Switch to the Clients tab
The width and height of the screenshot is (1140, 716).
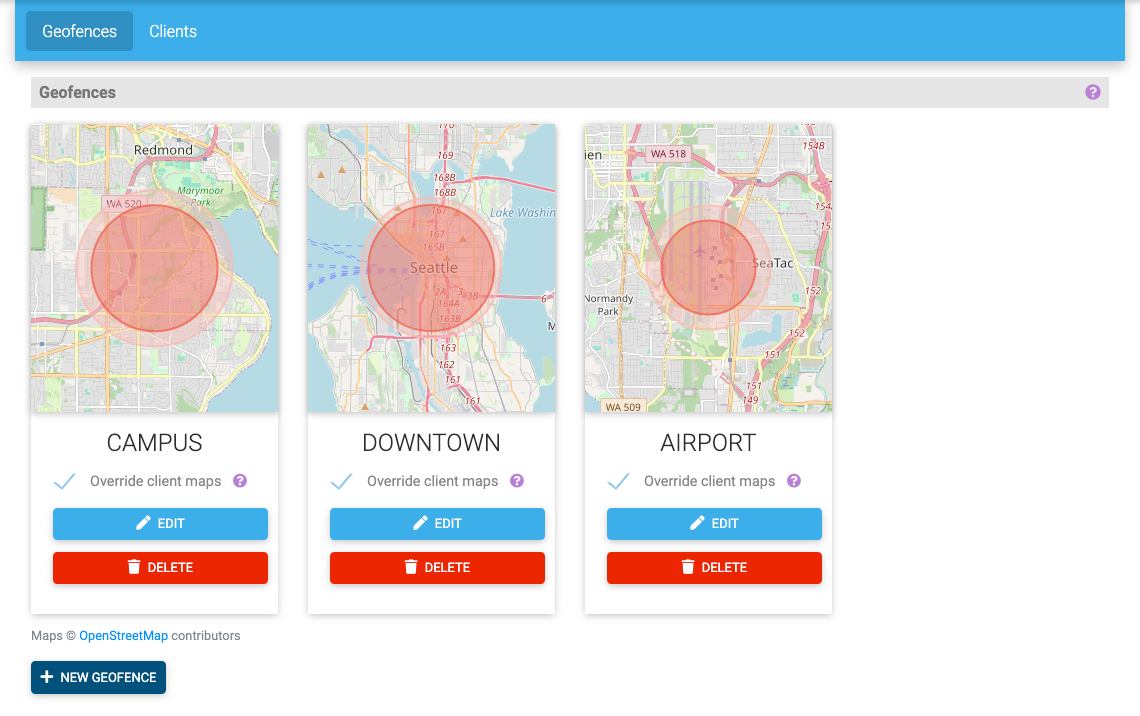point(173,31)
